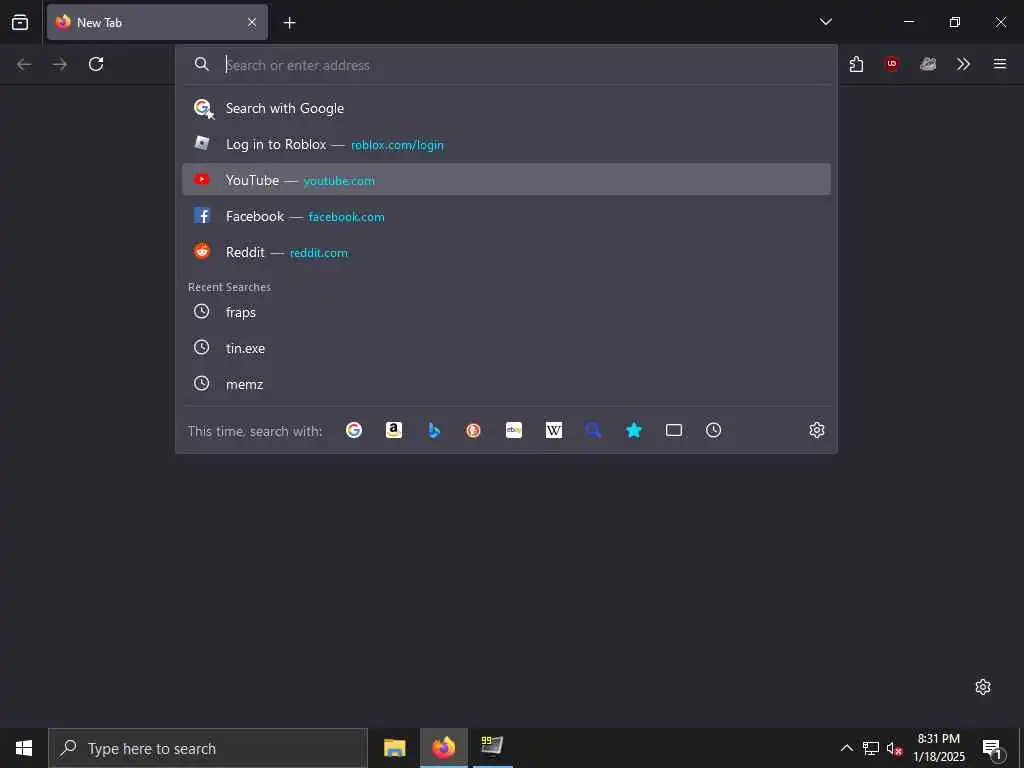Select recent search 'fraps'
Image resolution: width=1024 pixels, height=768 pixels.
point(506,312)
